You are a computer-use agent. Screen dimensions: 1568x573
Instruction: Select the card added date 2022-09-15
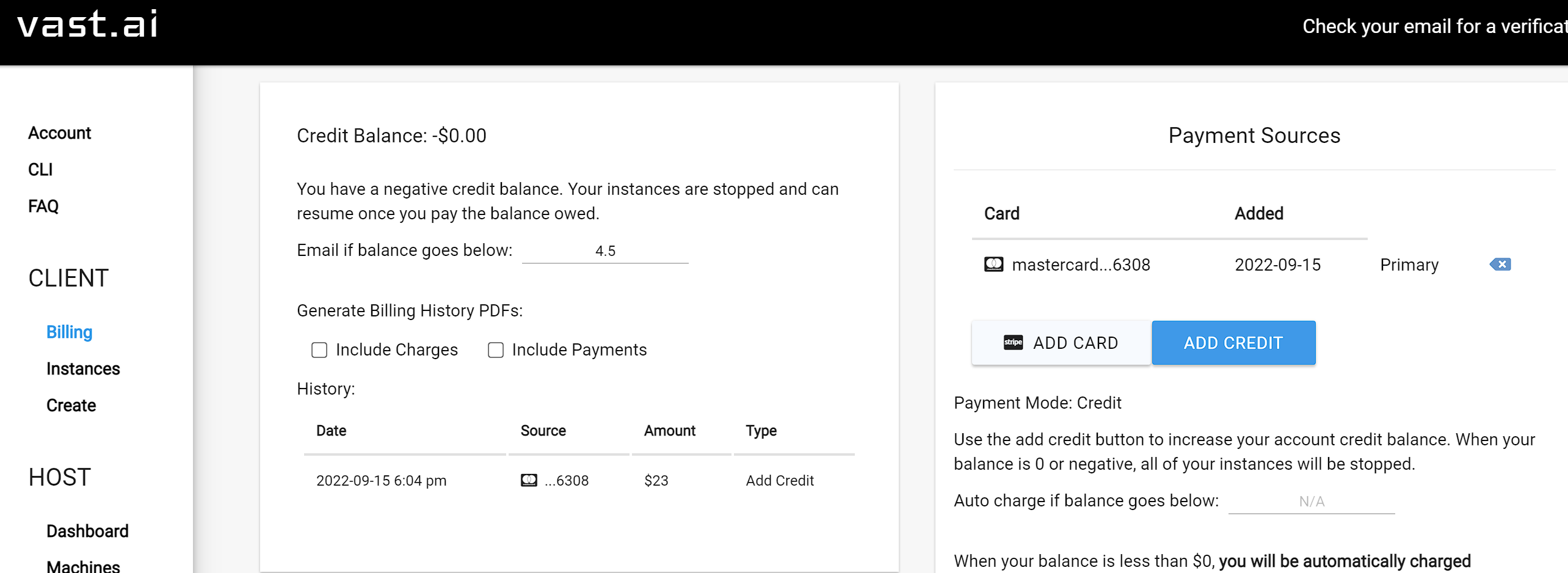click(x=1278, y=265)
